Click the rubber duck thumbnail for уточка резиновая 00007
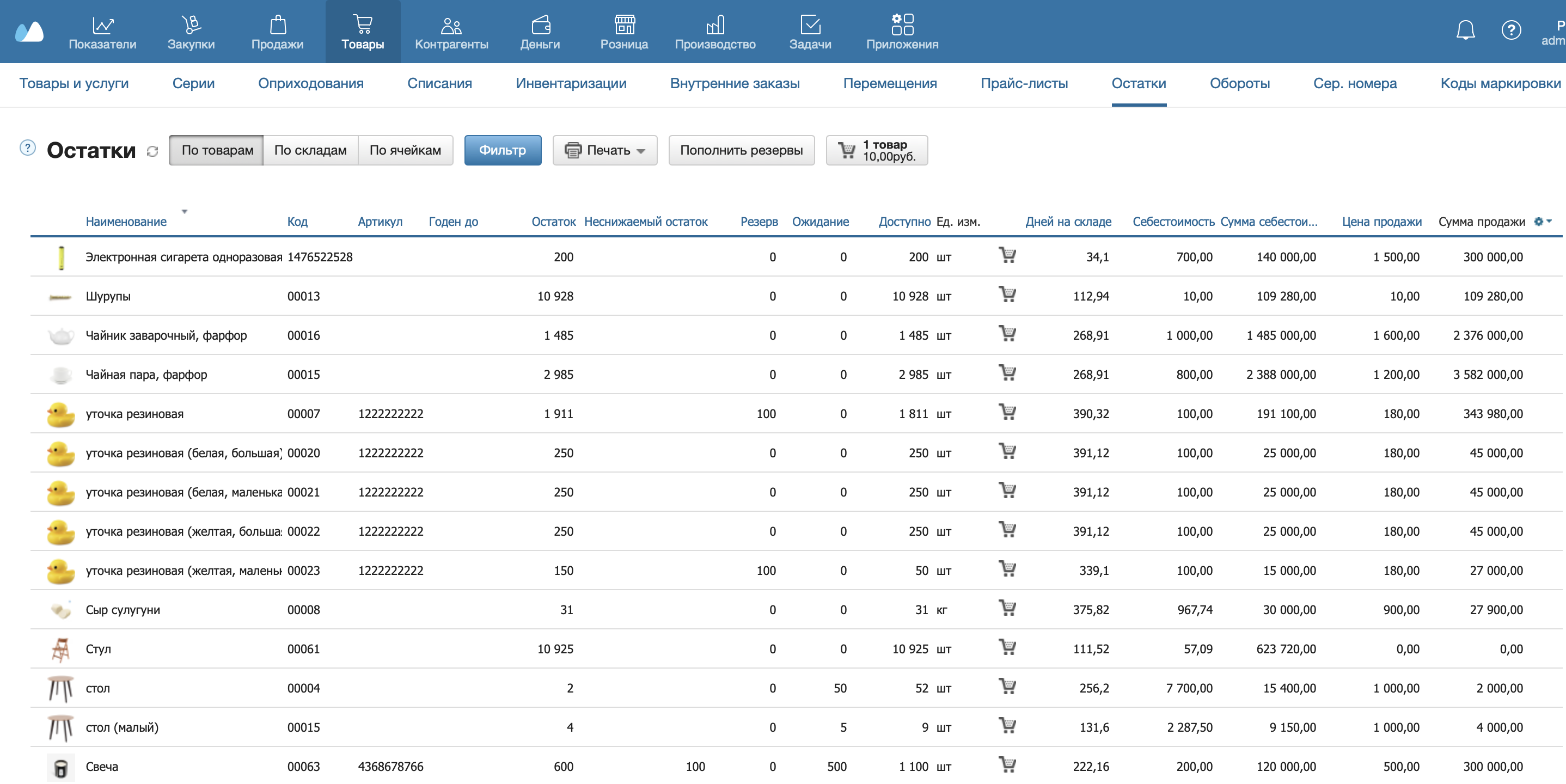 point(61,414)
